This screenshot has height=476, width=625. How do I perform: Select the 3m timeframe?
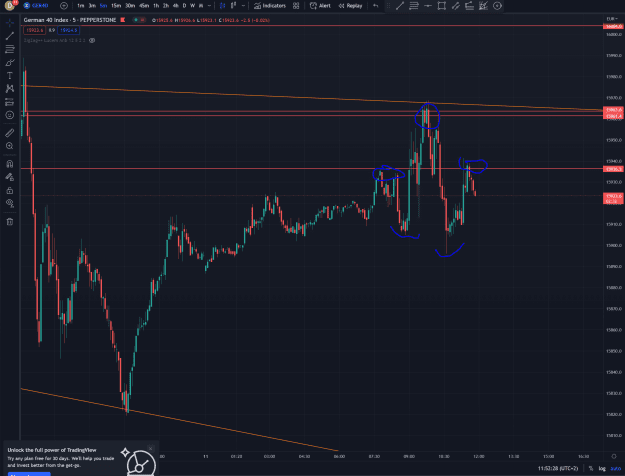pyautogui.click(x=92, y=6)
